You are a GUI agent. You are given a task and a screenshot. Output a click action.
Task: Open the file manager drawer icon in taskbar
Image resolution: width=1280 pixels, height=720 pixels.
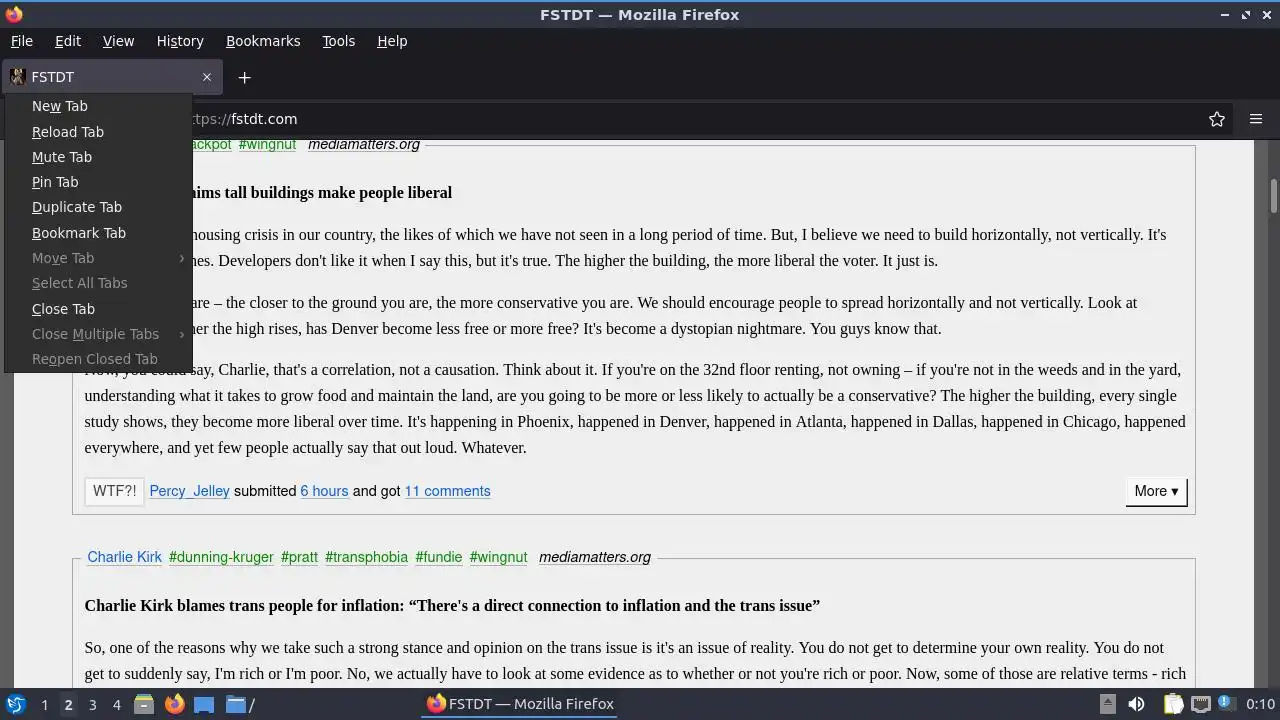point(144,704)
